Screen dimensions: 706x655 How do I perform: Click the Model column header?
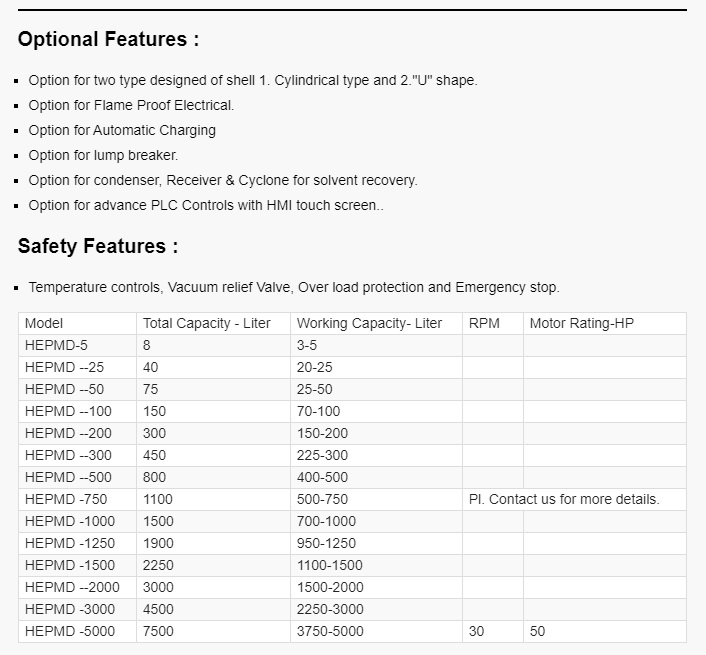pyautogui.click(x=44, y=324)
